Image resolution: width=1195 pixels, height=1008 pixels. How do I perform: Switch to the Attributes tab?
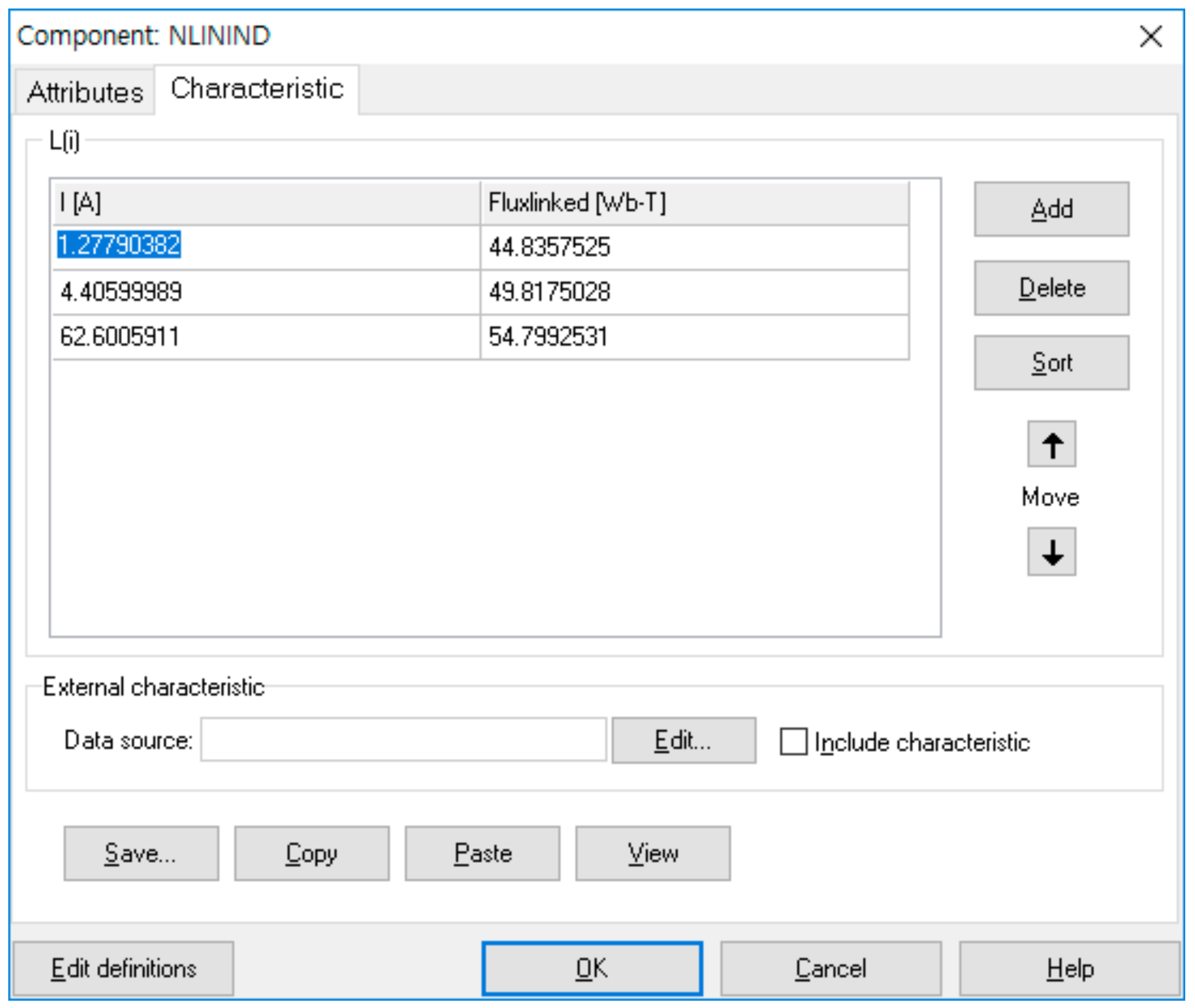tap(85, 92)
